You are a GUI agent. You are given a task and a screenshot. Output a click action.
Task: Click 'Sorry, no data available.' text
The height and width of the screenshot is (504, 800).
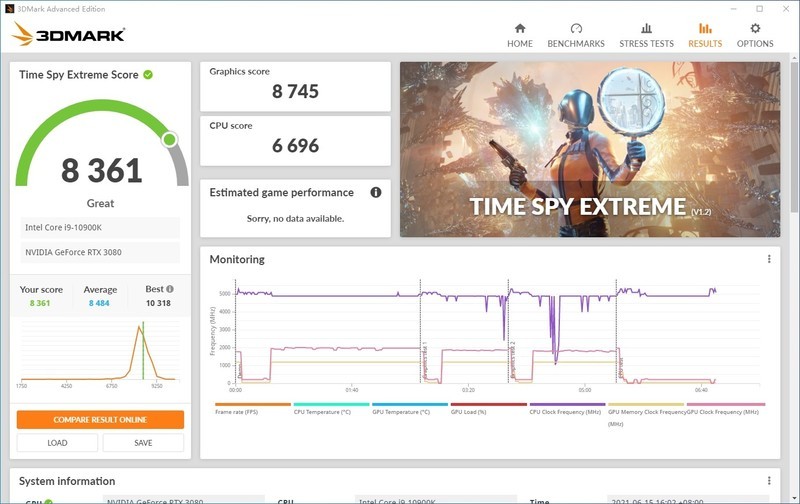click(295, 218)
